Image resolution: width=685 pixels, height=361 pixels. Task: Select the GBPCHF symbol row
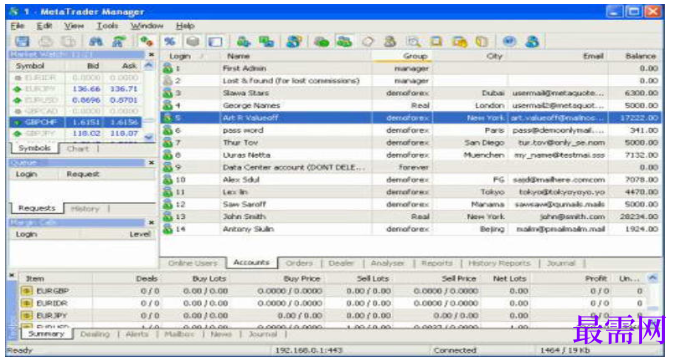pos(76,122)
